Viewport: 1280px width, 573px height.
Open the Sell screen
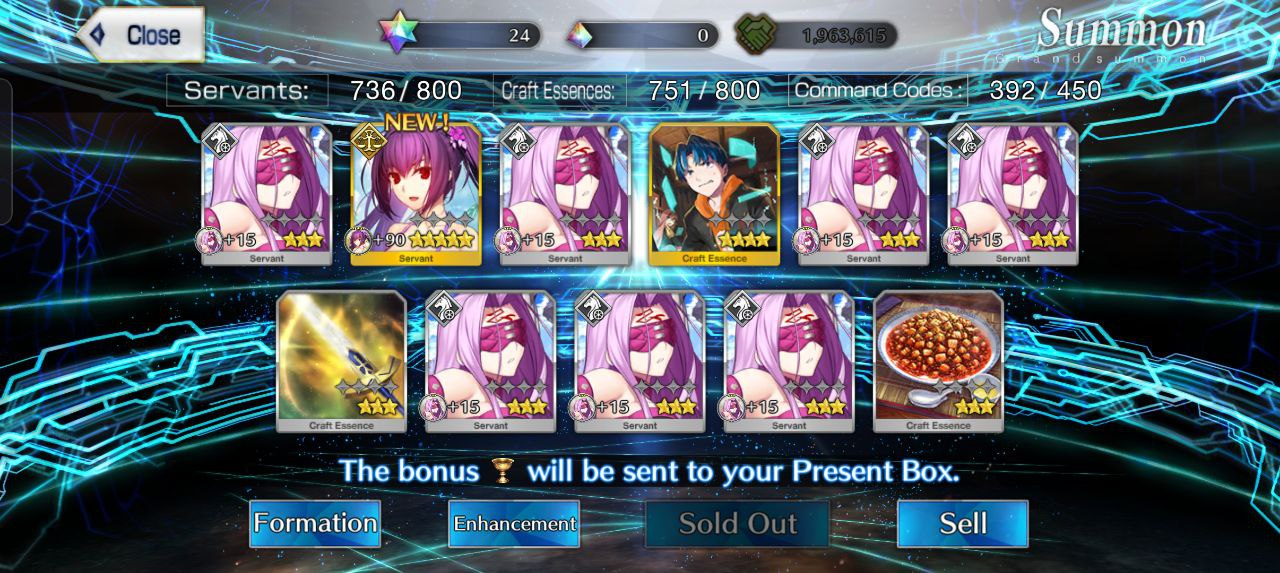[x=963, y=523]
